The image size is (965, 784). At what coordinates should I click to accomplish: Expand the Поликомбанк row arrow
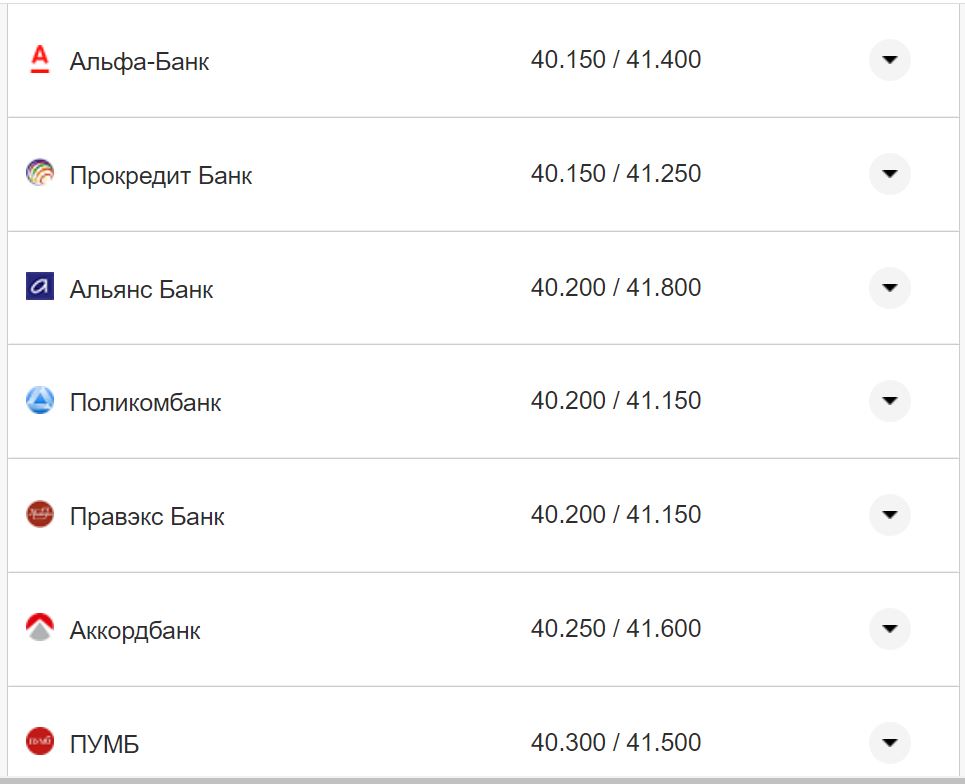click(x=889, y=401)
